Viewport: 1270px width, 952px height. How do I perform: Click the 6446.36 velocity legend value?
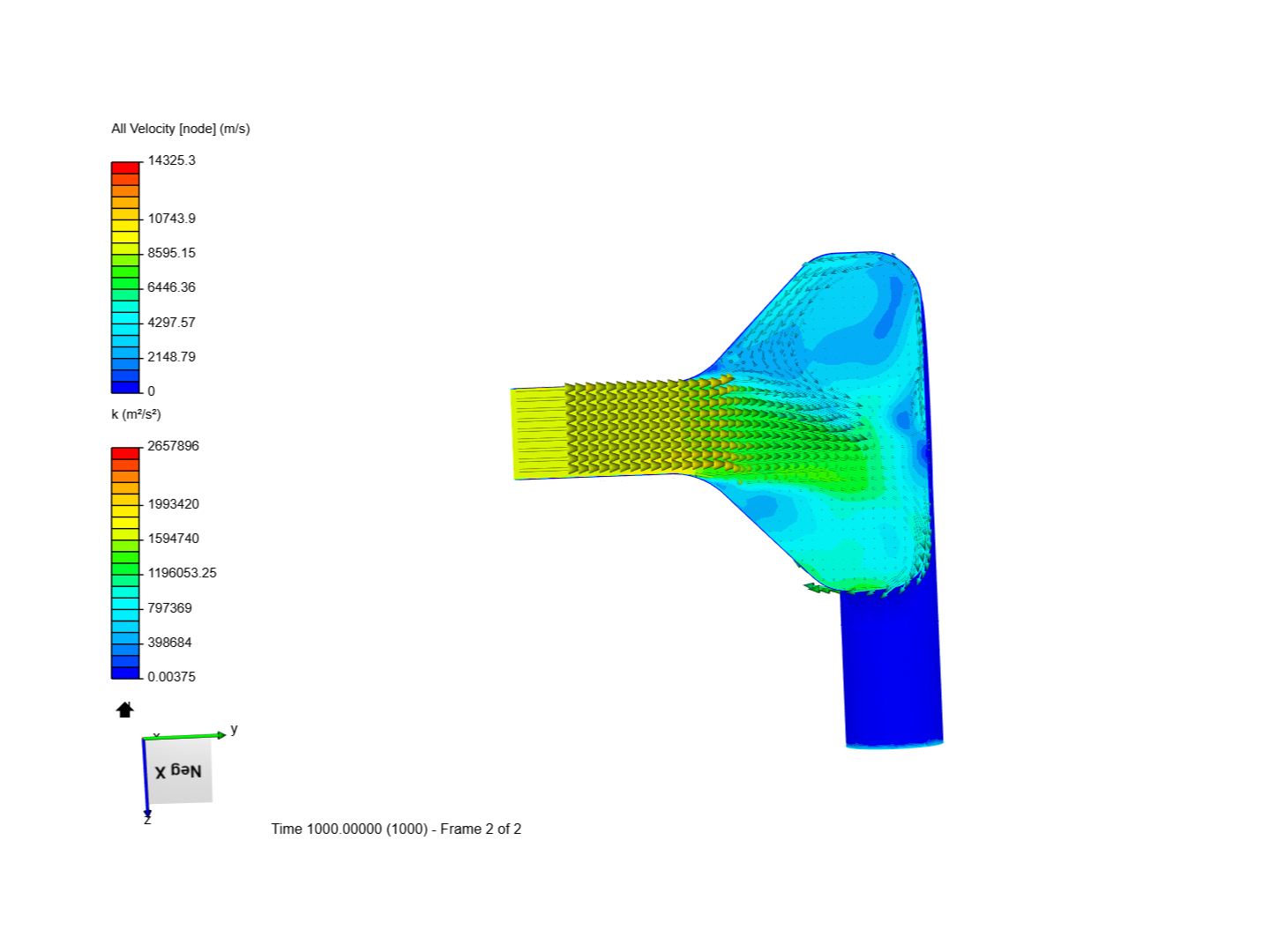click(172, 287)
